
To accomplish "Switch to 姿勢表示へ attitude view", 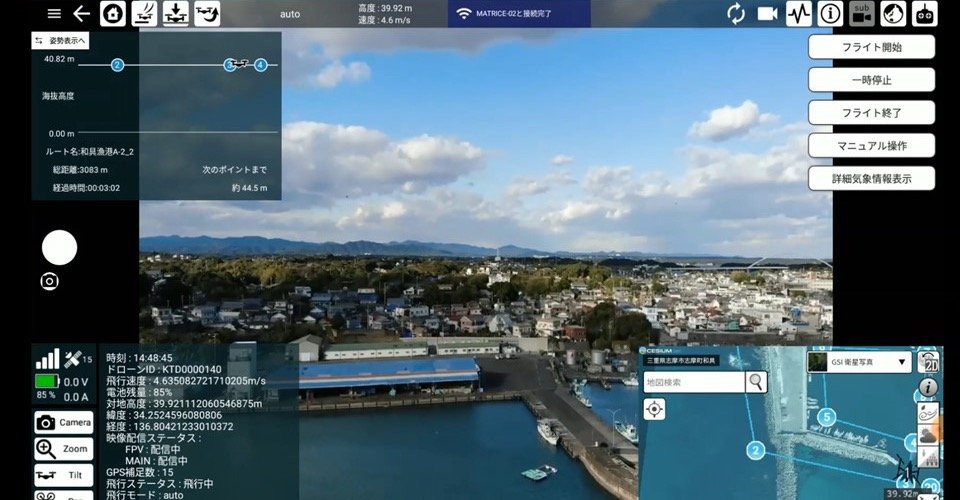I will point(61,40).
